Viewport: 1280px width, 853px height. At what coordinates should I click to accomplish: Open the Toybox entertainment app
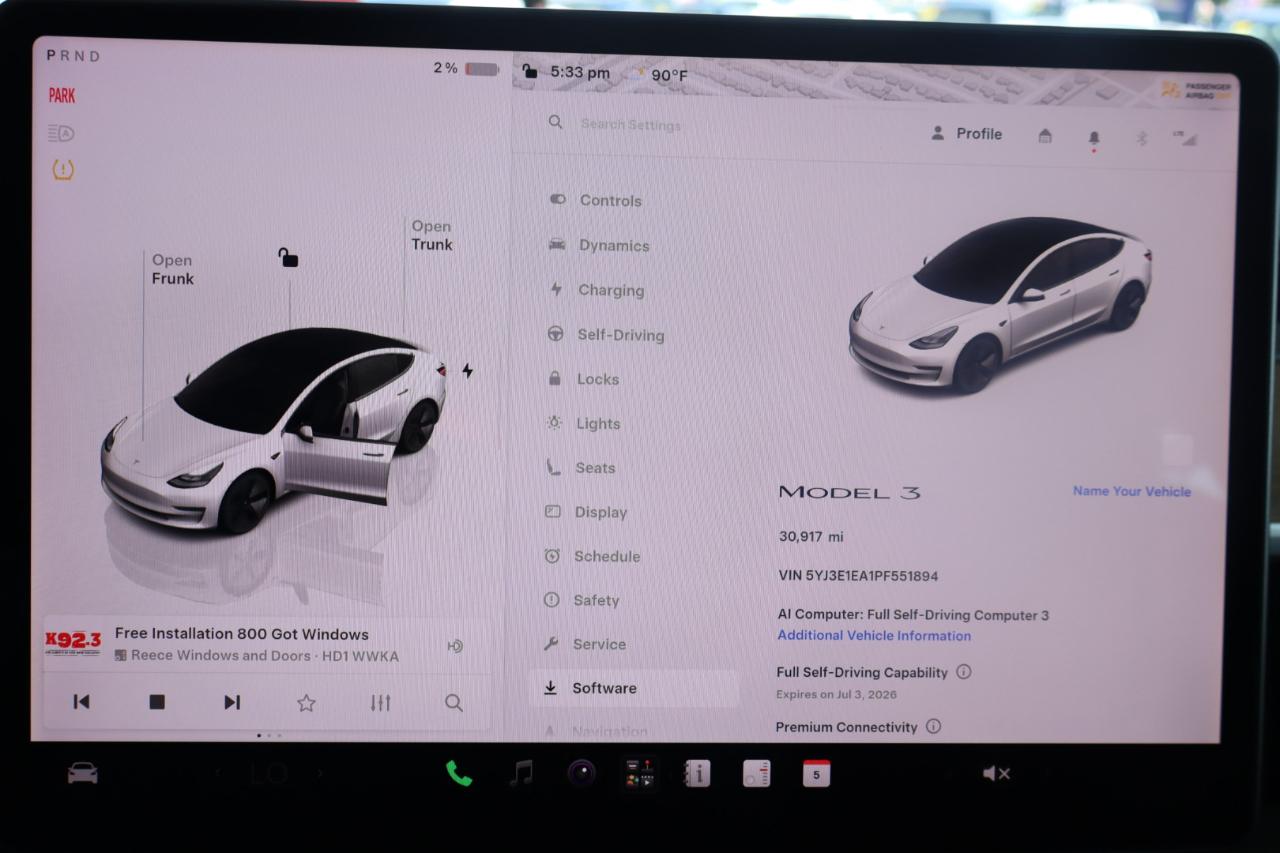pos(640,773)
